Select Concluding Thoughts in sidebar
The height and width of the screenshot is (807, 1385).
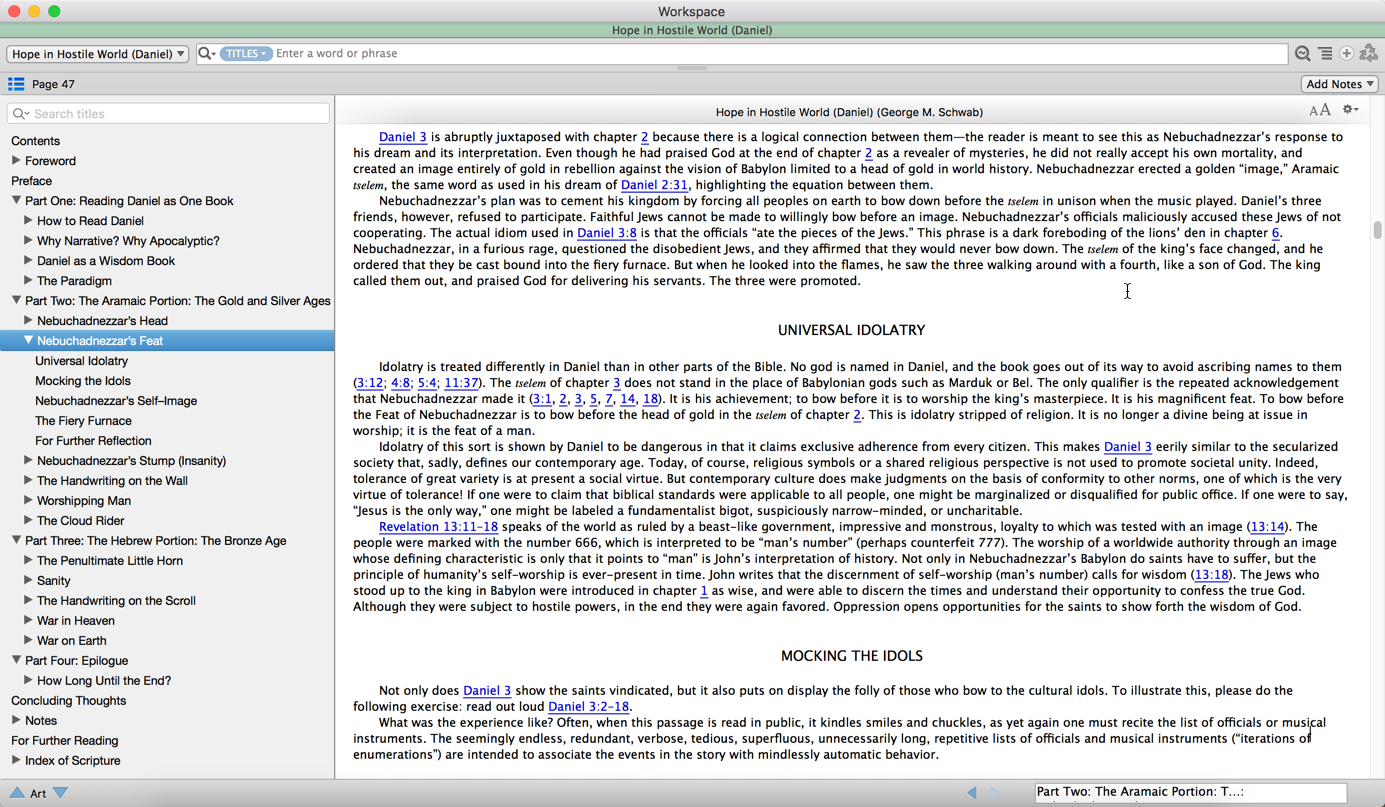pos(68,701)
